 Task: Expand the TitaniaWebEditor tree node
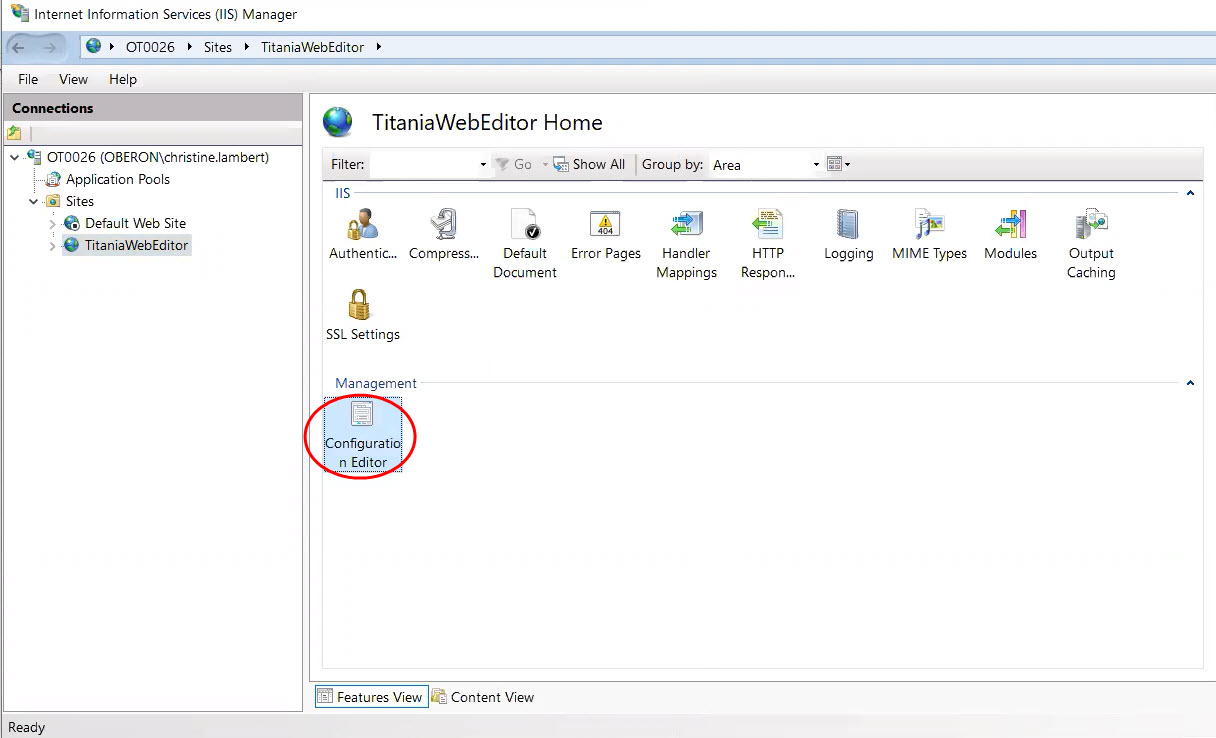52,245
